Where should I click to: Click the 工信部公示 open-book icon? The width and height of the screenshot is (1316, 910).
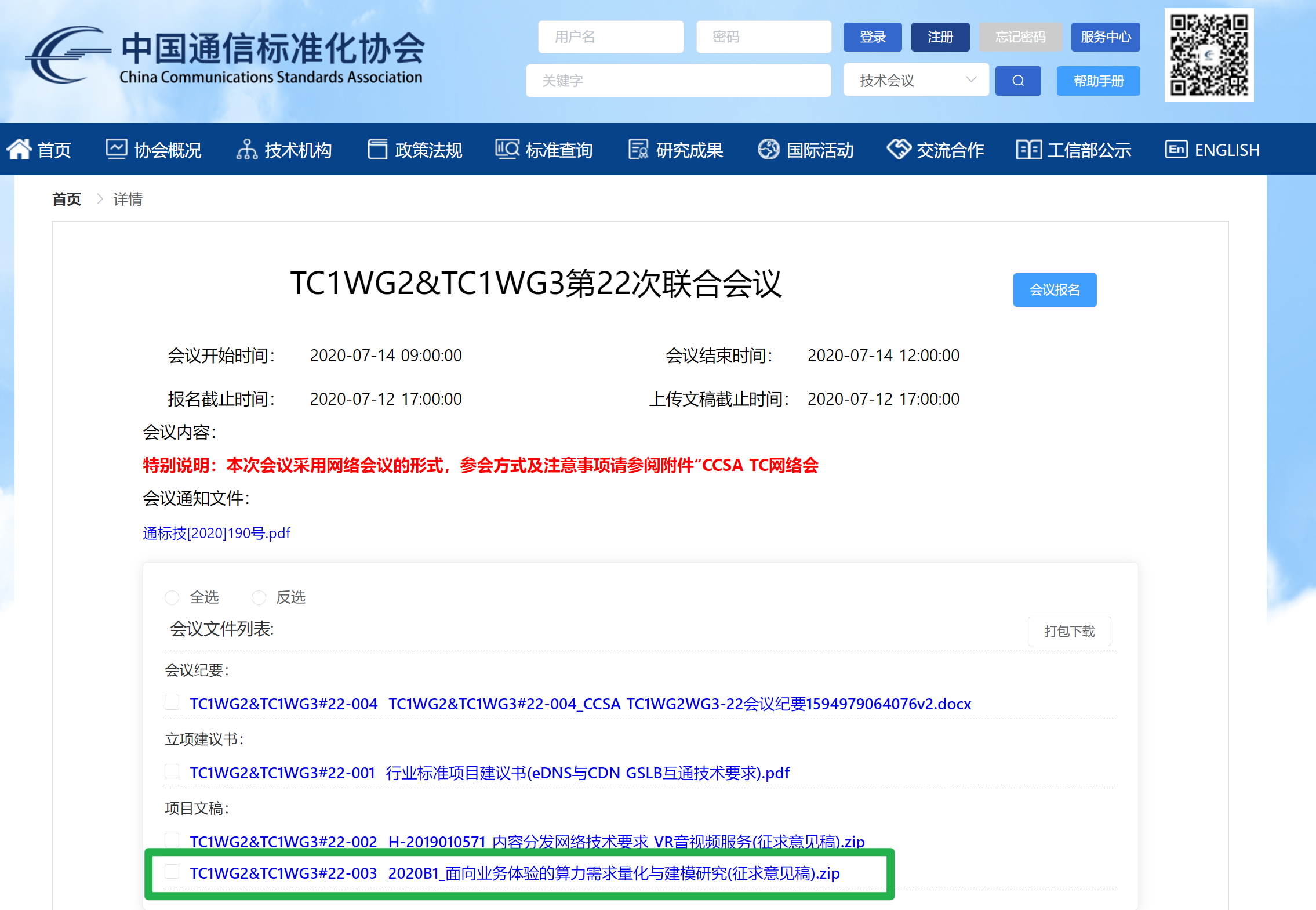(x=1029, y=150)
